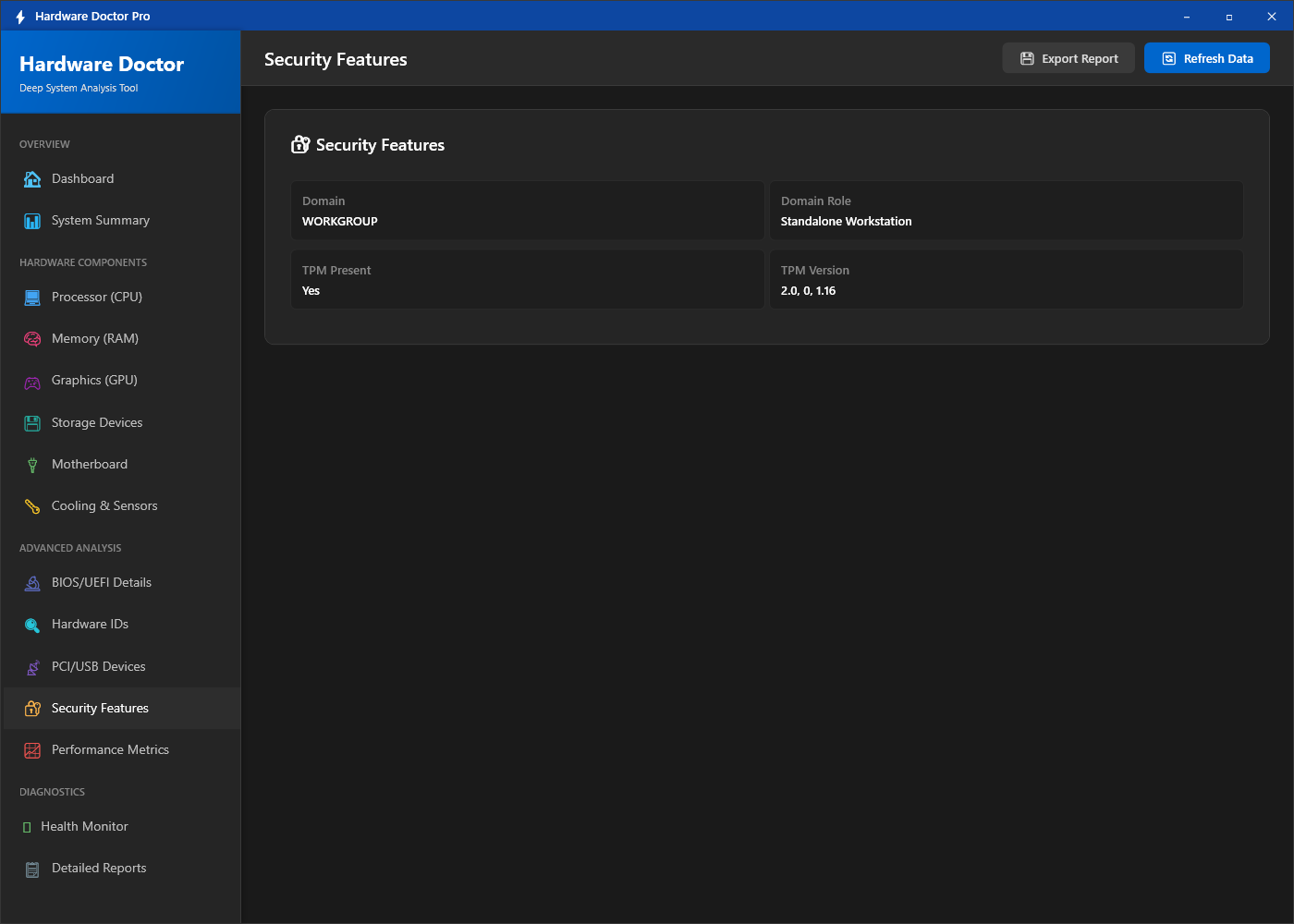This screenshot has width=1294, height=924.
Task: Open the Dashboard page
Action: (x=122, y=179)
